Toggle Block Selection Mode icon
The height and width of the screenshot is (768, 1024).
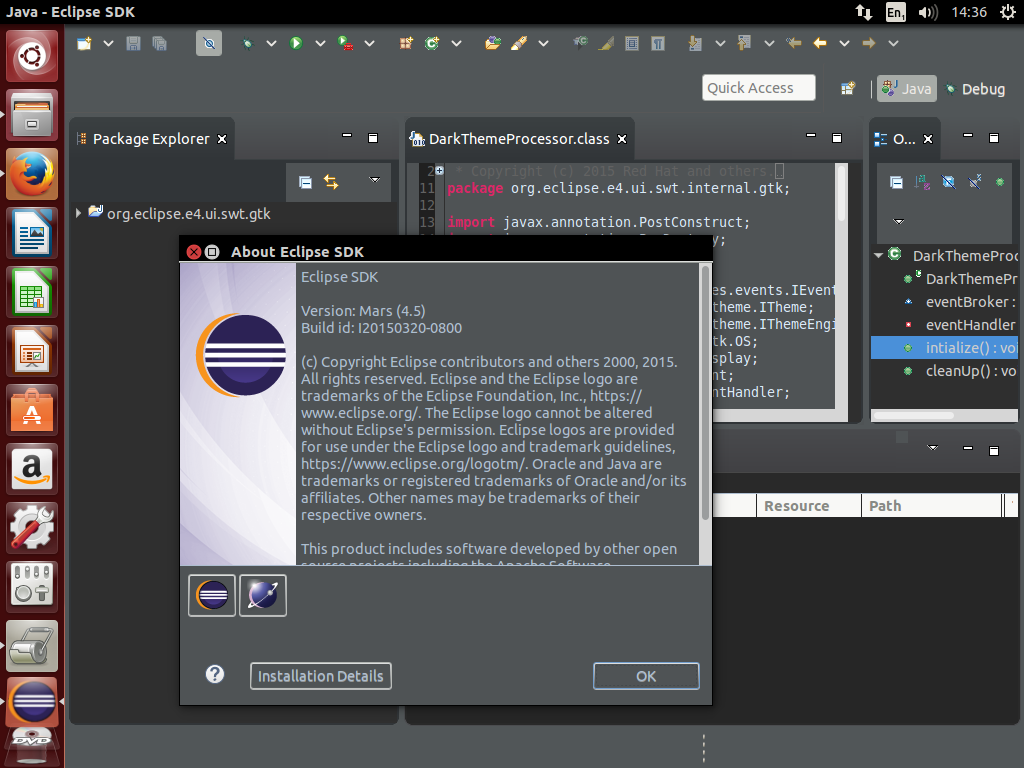coord(632,43)
